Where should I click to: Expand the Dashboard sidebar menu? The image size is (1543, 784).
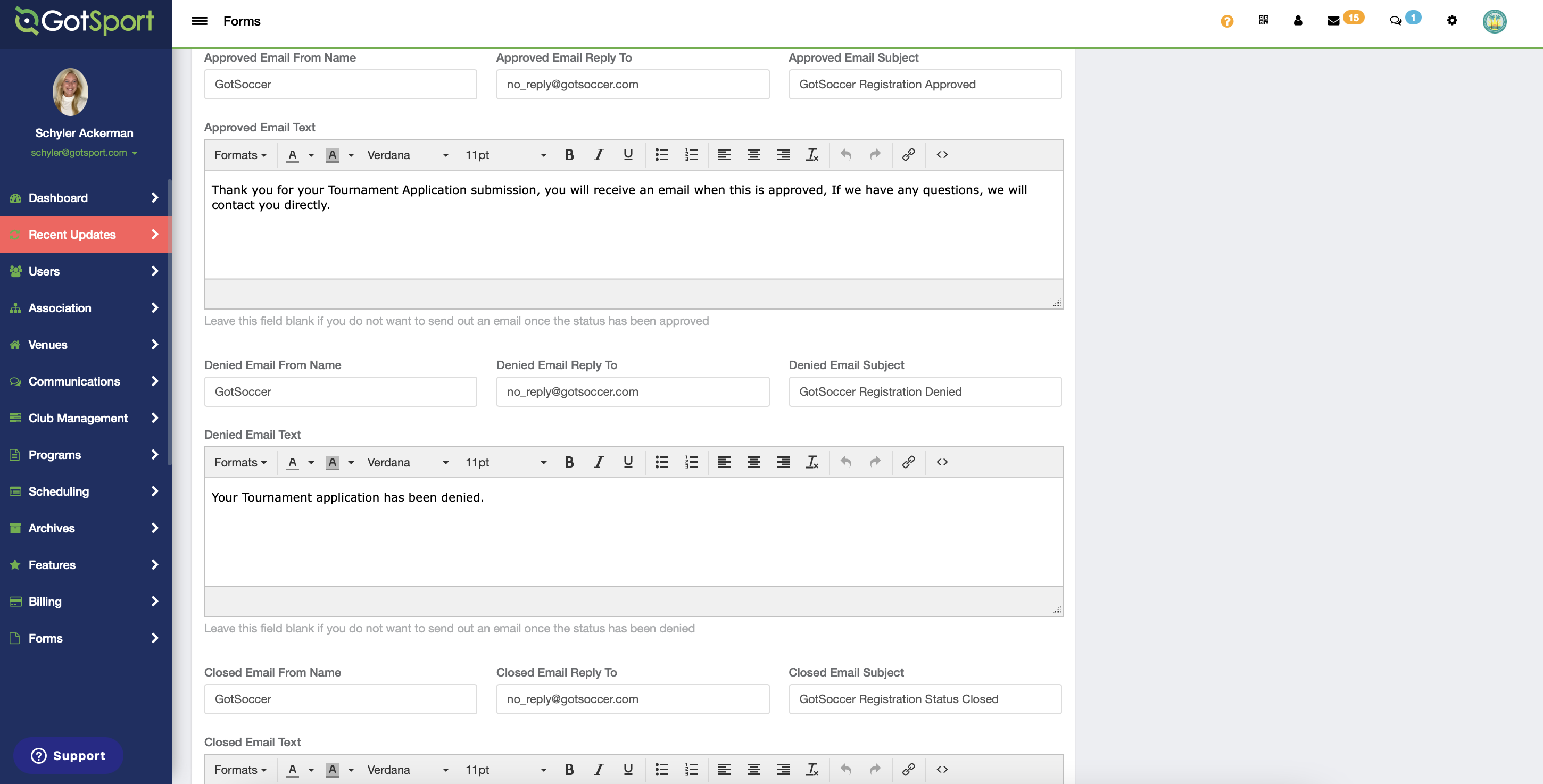point(86,198)
